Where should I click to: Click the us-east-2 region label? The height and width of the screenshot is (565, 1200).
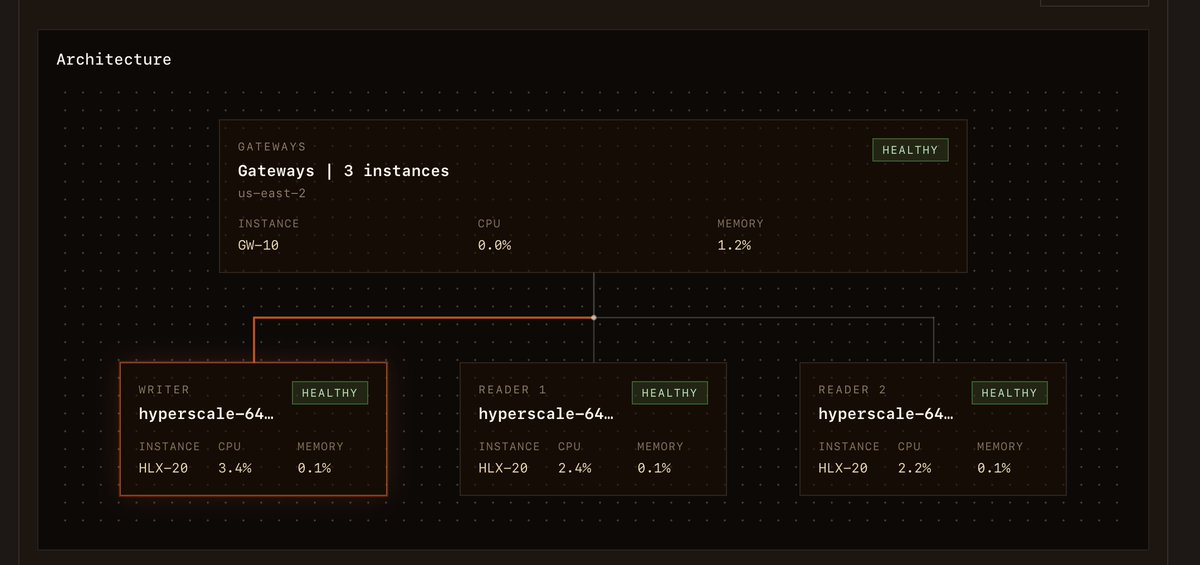click(274, 193)
